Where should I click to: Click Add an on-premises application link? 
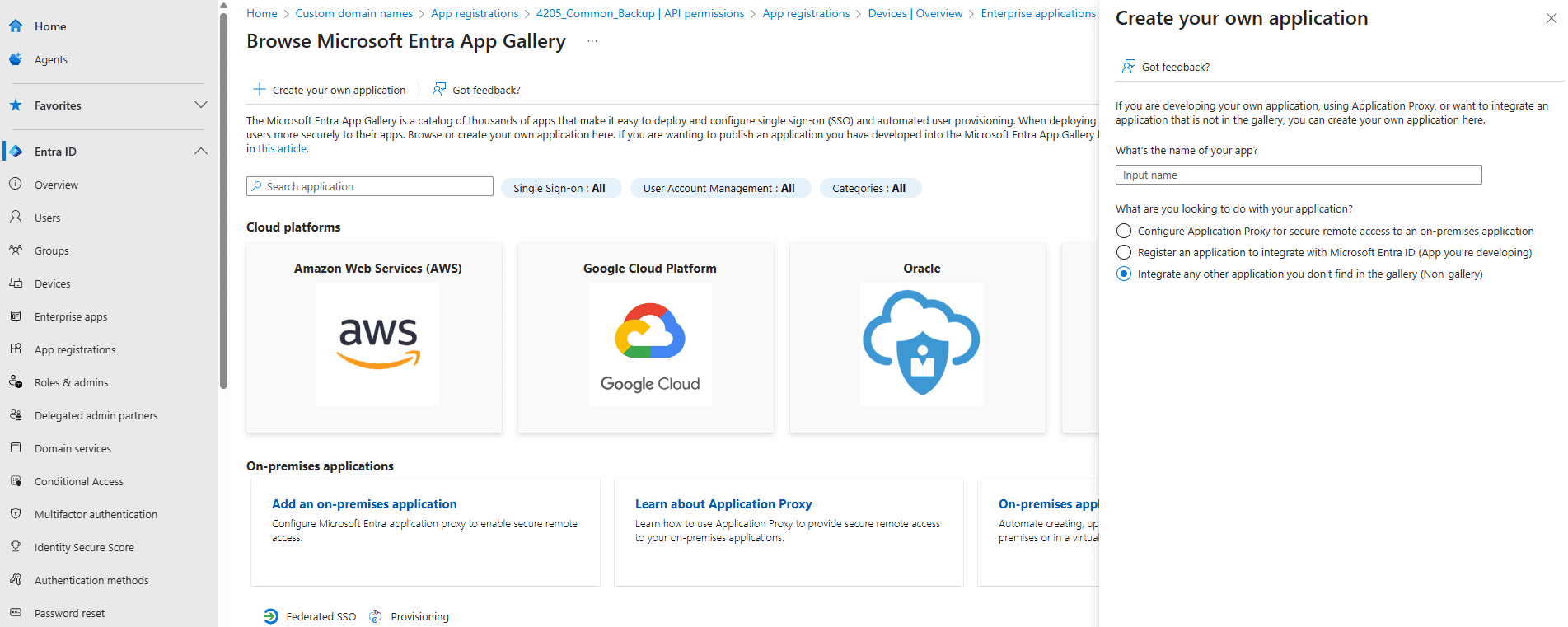[364, 503]
